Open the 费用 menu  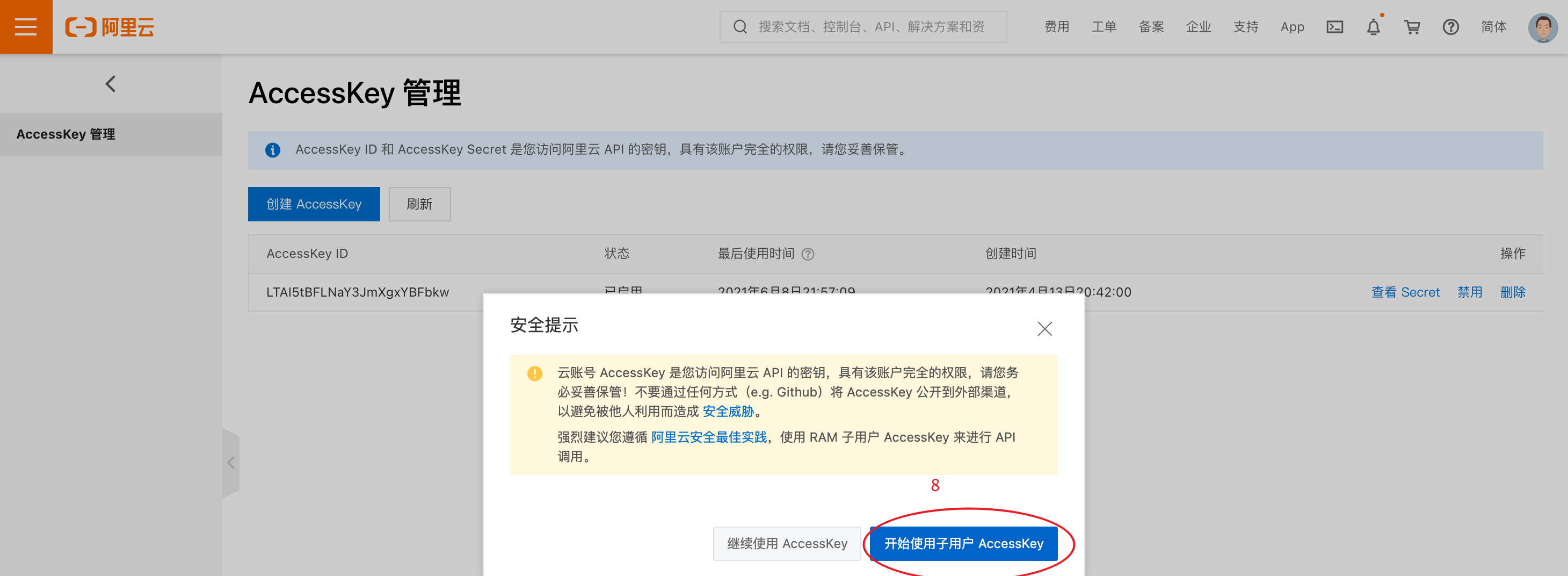pyautogui.click(x=1056, y=27)
